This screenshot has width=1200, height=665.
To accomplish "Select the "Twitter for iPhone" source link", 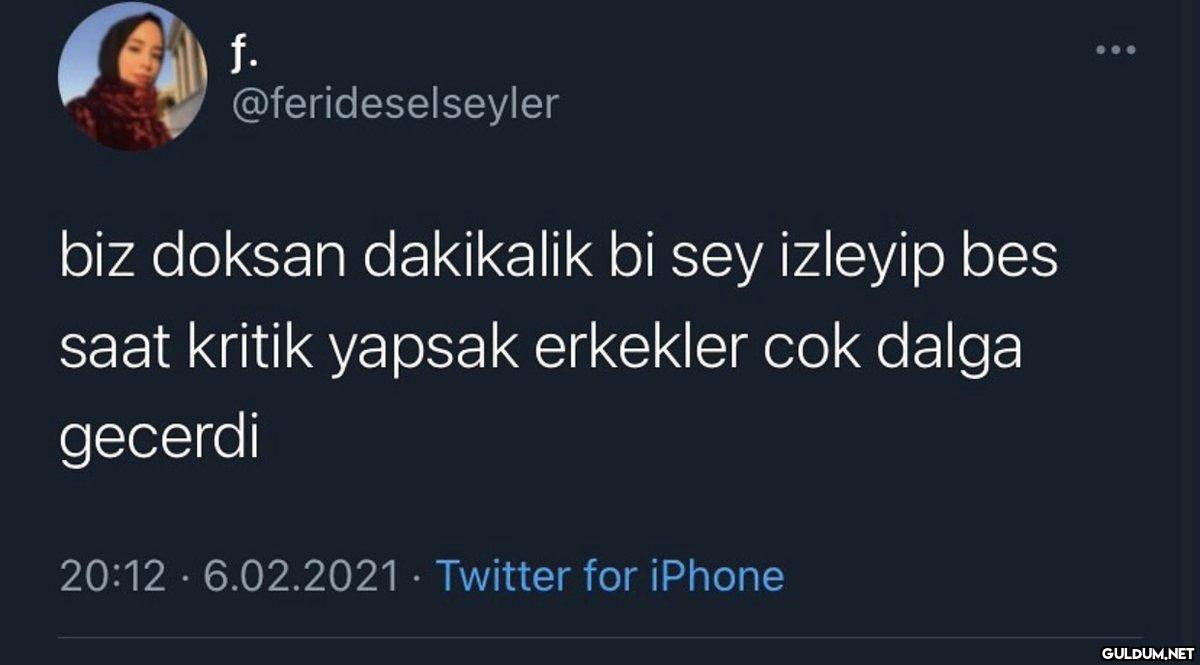I will [611, 577].
